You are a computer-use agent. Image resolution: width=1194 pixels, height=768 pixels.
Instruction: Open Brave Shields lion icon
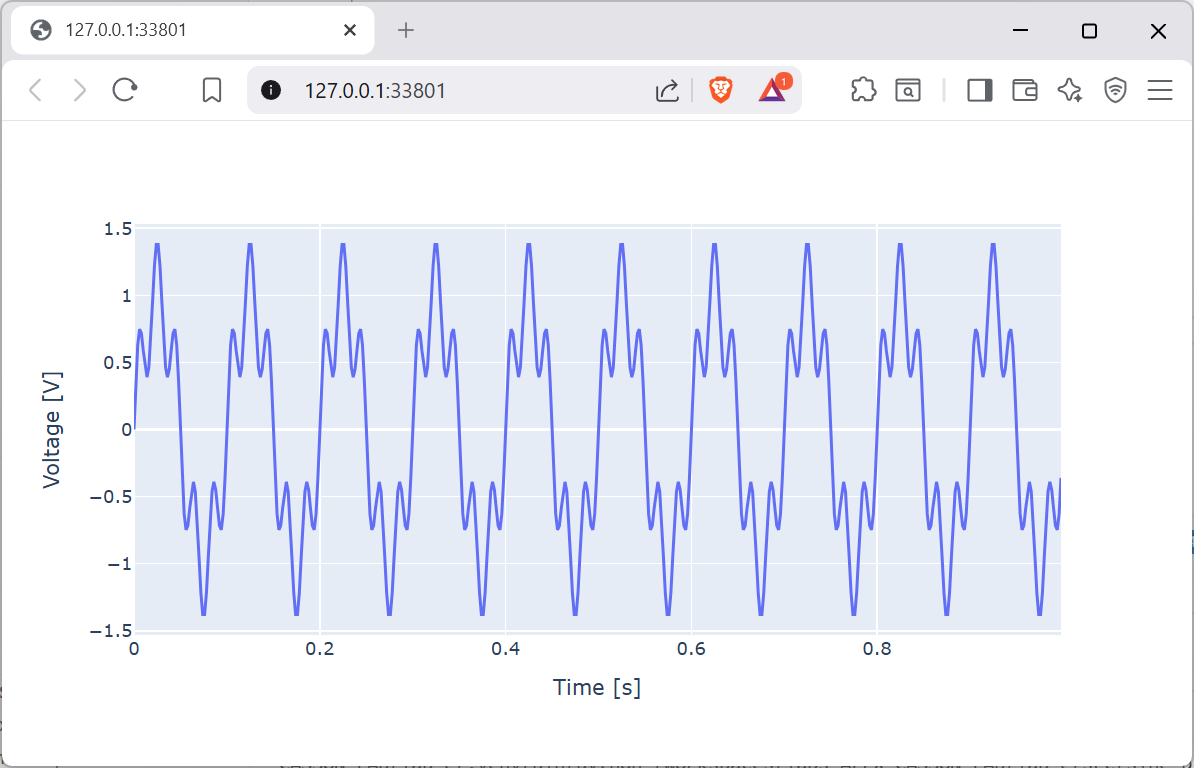click(720, 91)
